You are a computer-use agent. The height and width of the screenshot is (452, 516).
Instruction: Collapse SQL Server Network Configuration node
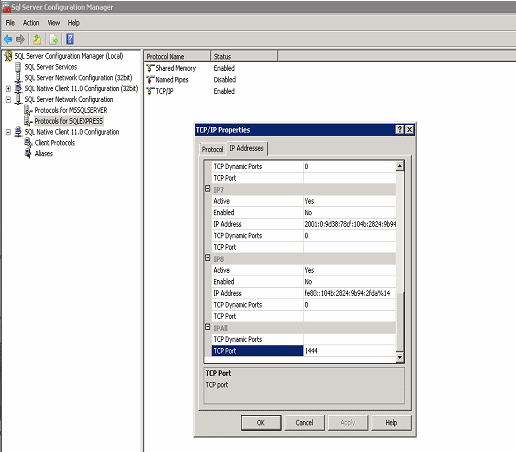pyautogui.click(x=8, y=99)
